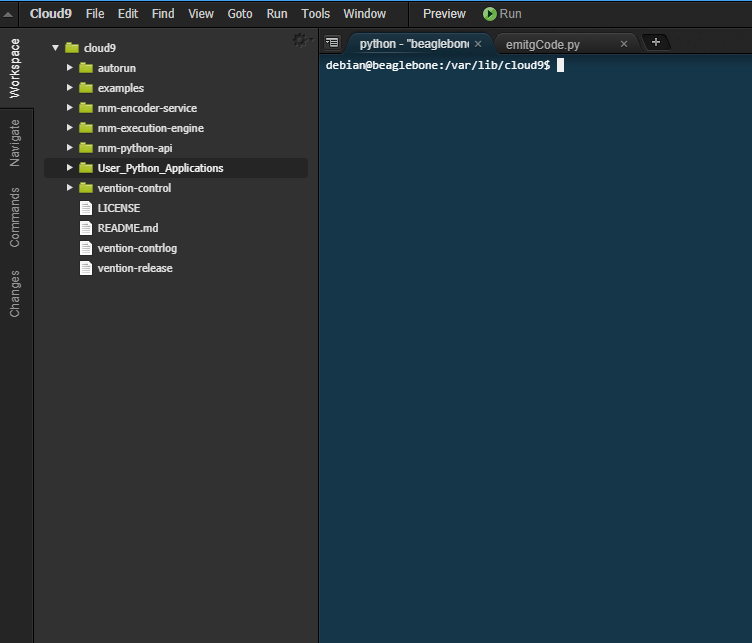This screenshot has height=643, width=752.
Task: Select the mm-execution-engine label
Action: click(x=151, y=129)
